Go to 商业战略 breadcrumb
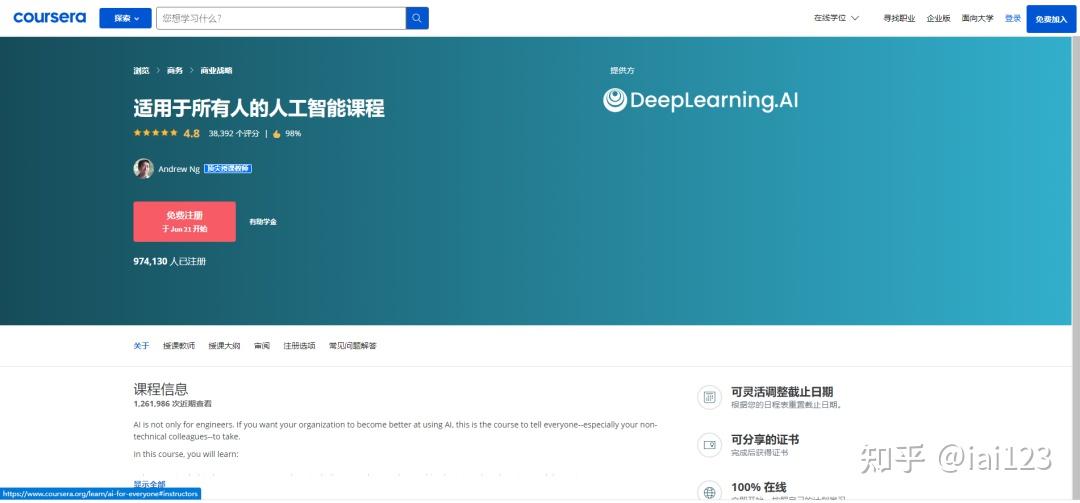 216,70
